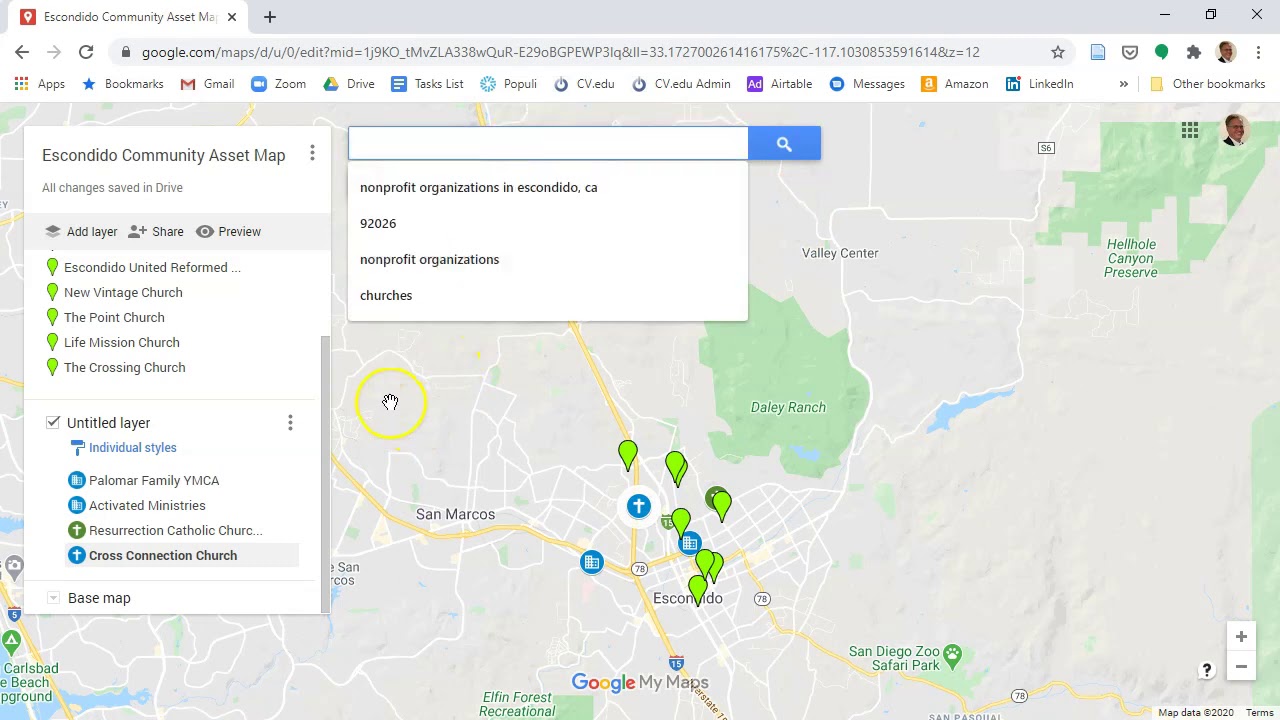This screenshot has width=1280, height=720.
Task: Click the Share icon
Action: 138,231
